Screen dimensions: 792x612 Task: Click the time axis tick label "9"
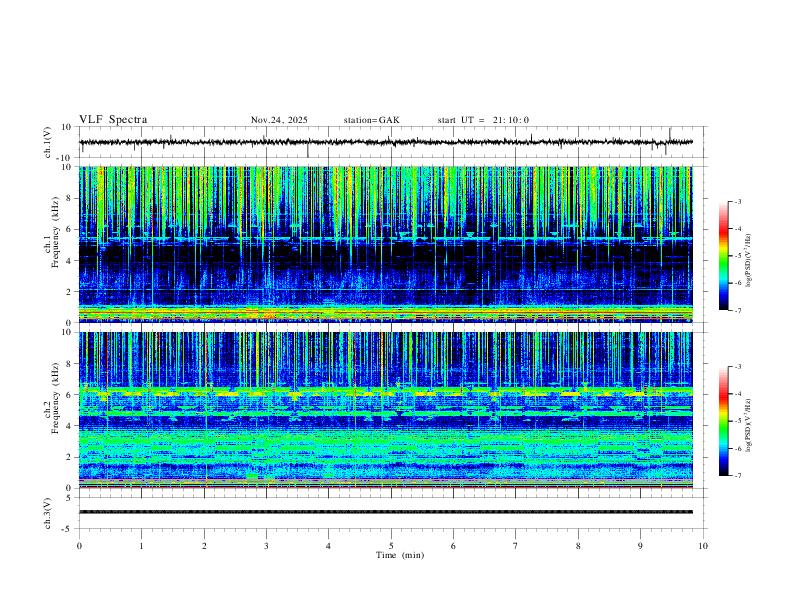coord(640,546)
